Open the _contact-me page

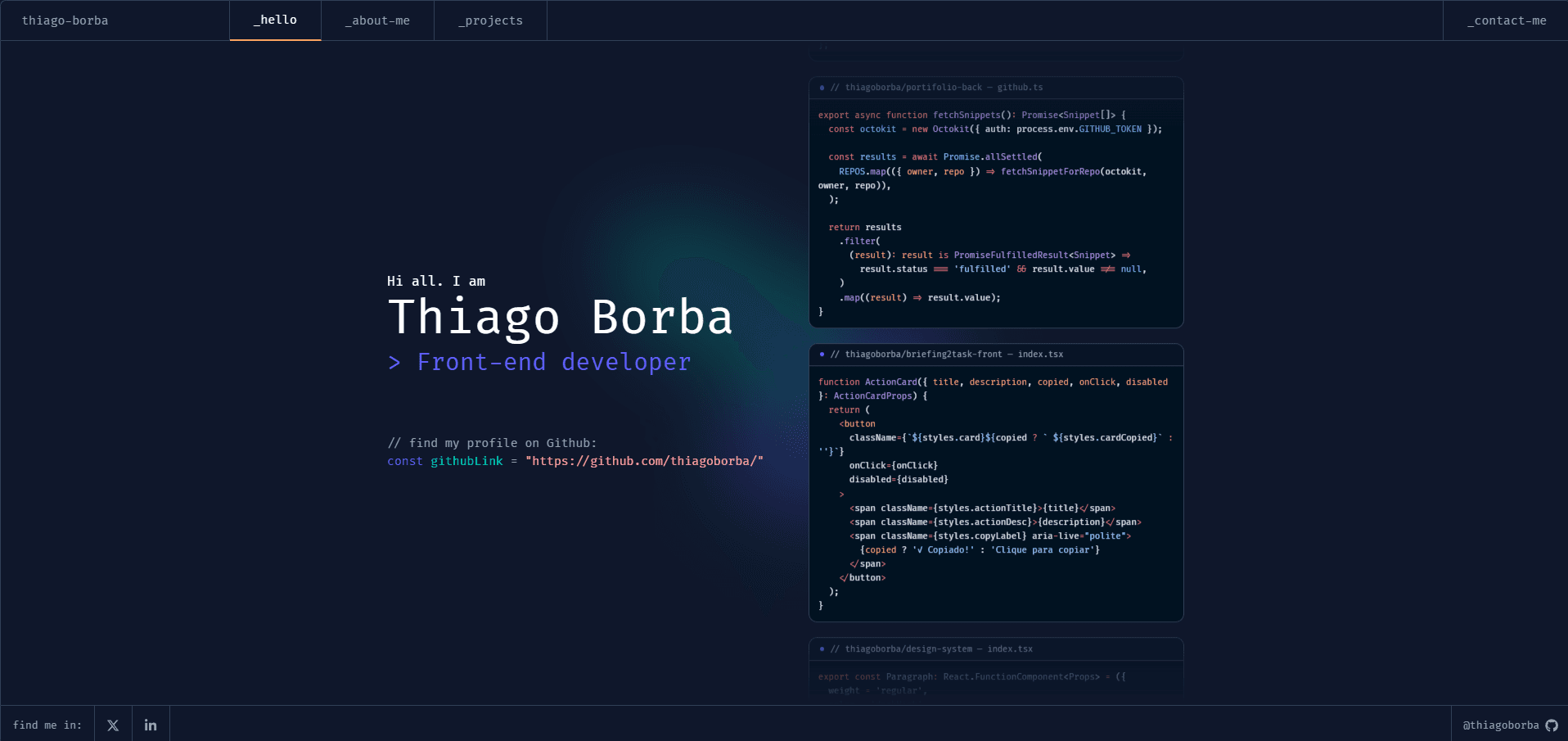pyautogui.click(x=1506, y=20)
